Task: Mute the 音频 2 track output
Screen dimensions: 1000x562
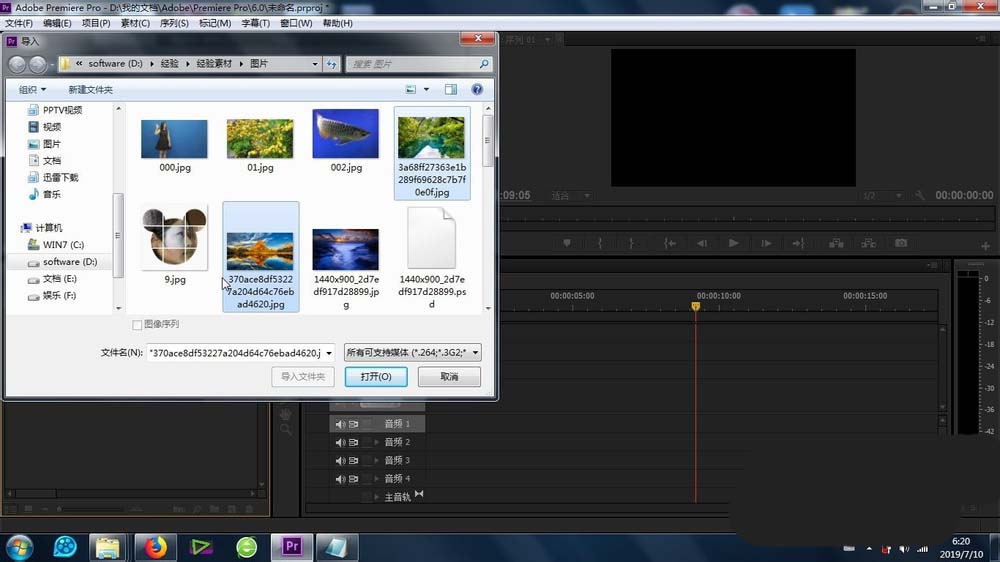Action: (340, 442)
